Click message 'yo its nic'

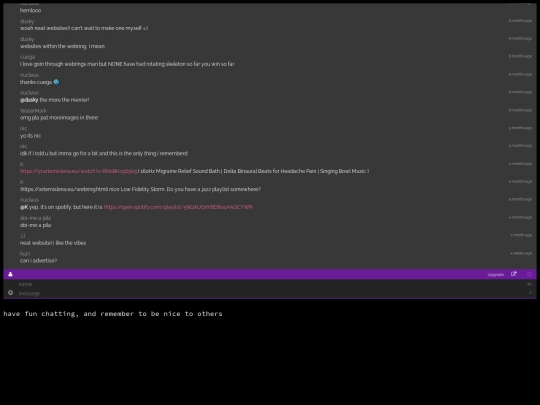(x=30, y=136)
